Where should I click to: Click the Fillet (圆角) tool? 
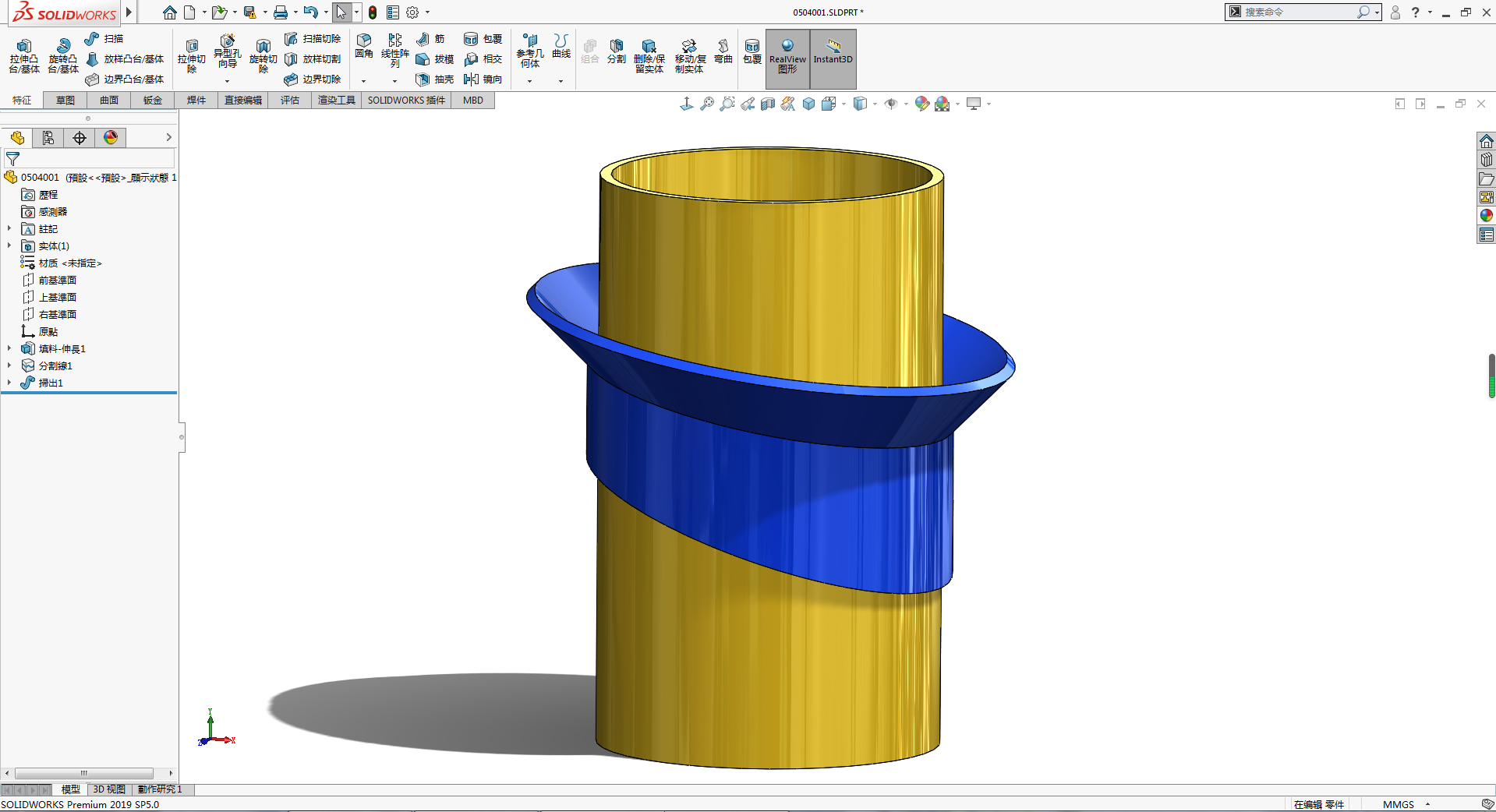[364, 46]
